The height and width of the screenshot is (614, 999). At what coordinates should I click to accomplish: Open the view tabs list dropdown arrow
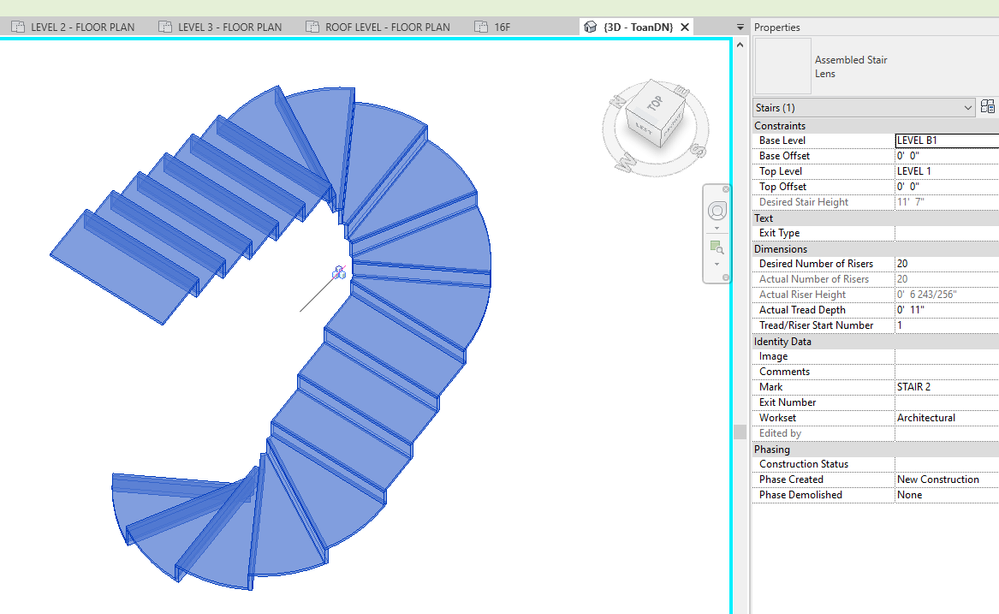point(740,27)
